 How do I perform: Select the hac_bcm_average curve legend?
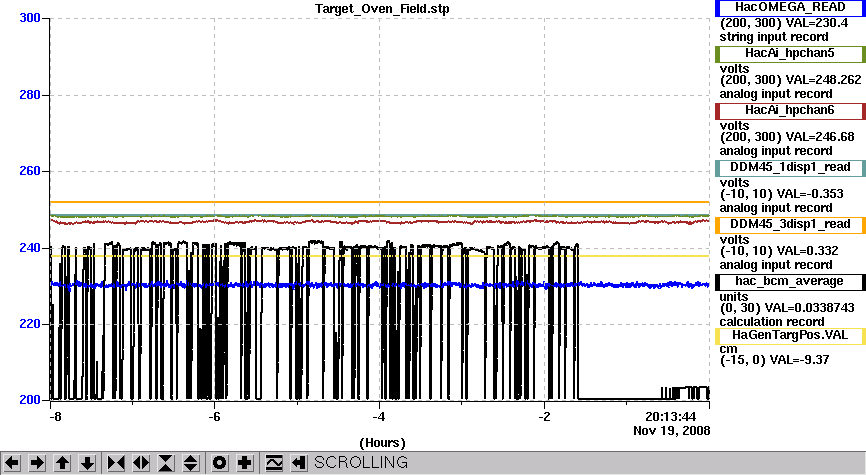pos(790,282)
